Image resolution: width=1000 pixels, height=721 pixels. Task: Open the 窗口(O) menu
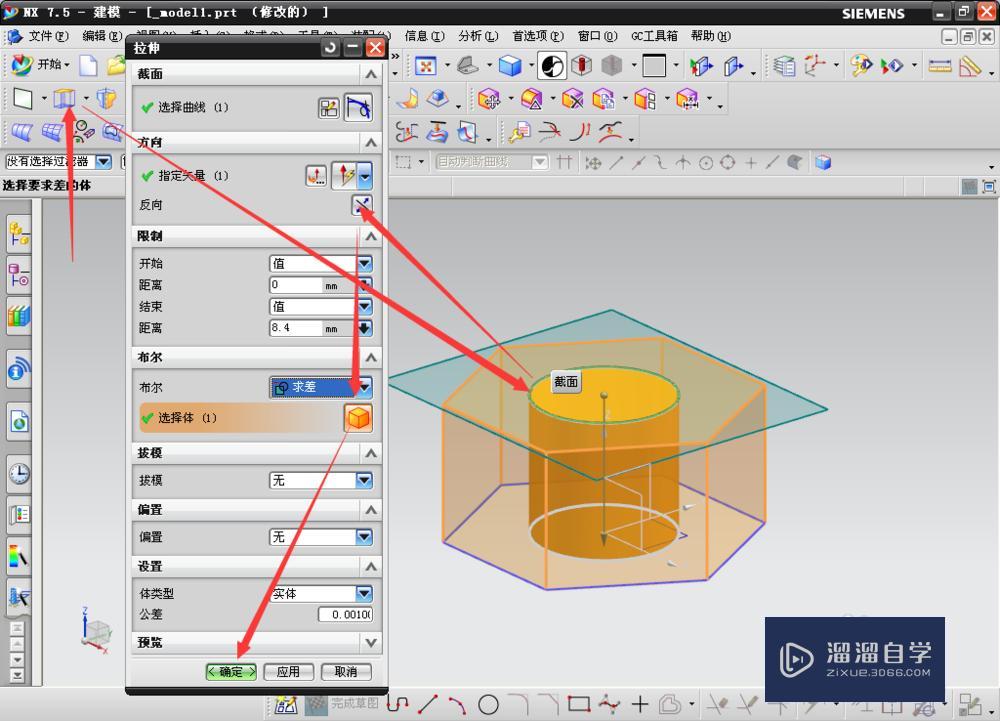click(598, 36)
